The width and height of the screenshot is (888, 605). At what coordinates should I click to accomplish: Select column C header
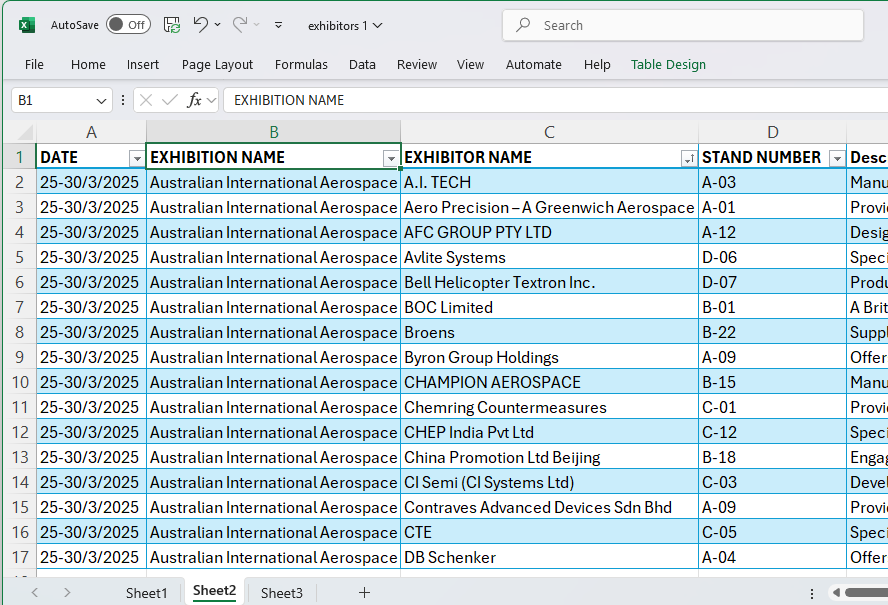click(549, 132)
